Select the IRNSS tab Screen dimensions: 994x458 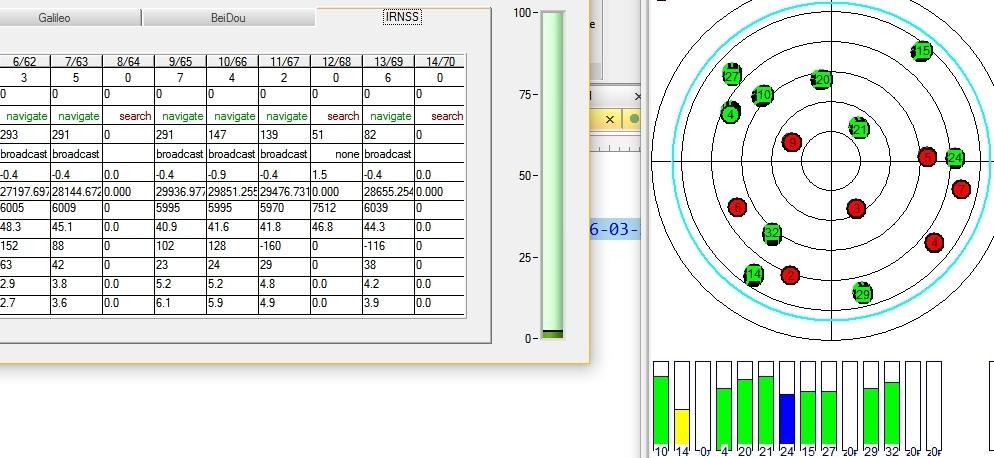[x=403, y=16]
